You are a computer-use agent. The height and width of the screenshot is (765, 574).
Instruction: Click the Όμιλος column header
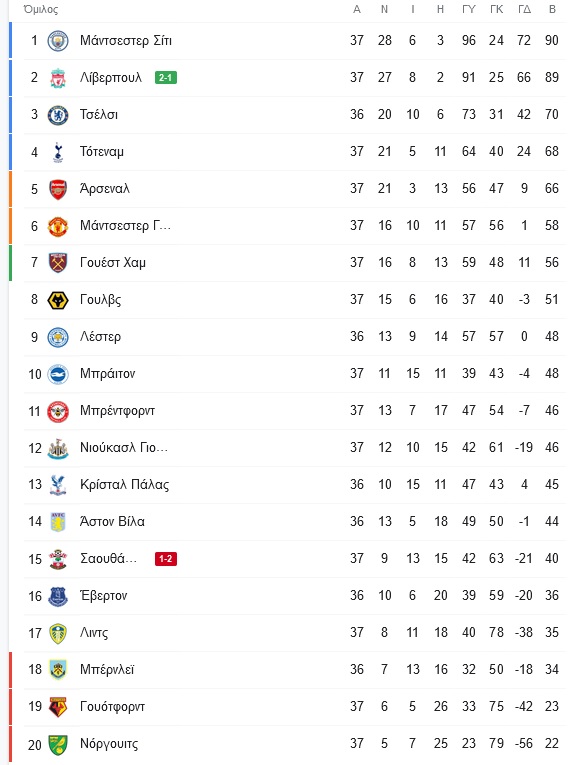pos(41,9)
